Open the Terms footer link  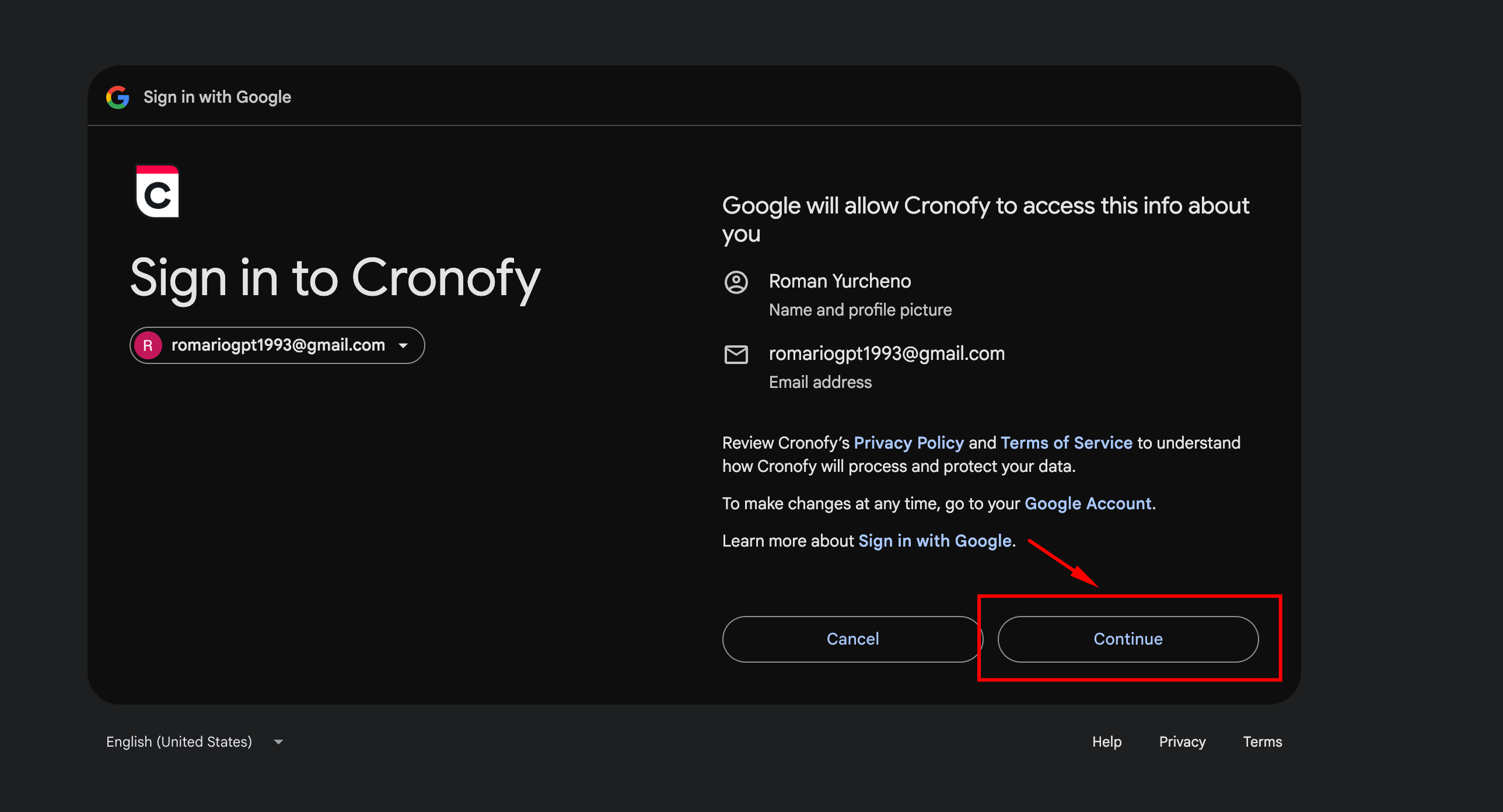point(1262,741)
